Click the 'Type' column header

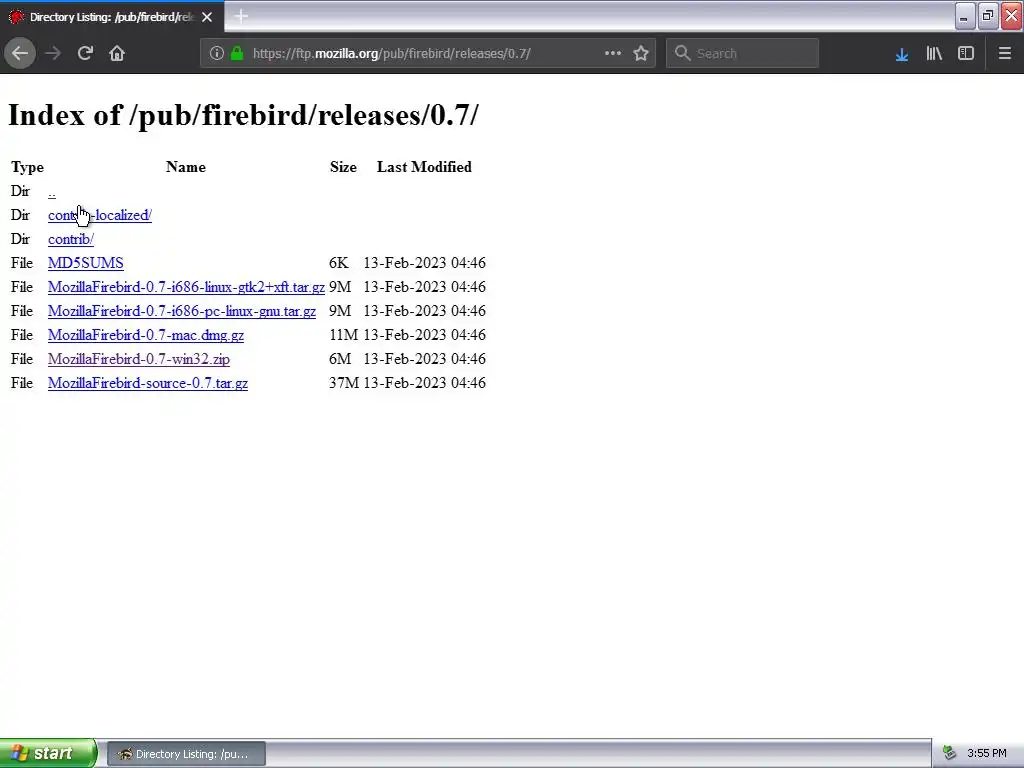(x=27, y=167)
